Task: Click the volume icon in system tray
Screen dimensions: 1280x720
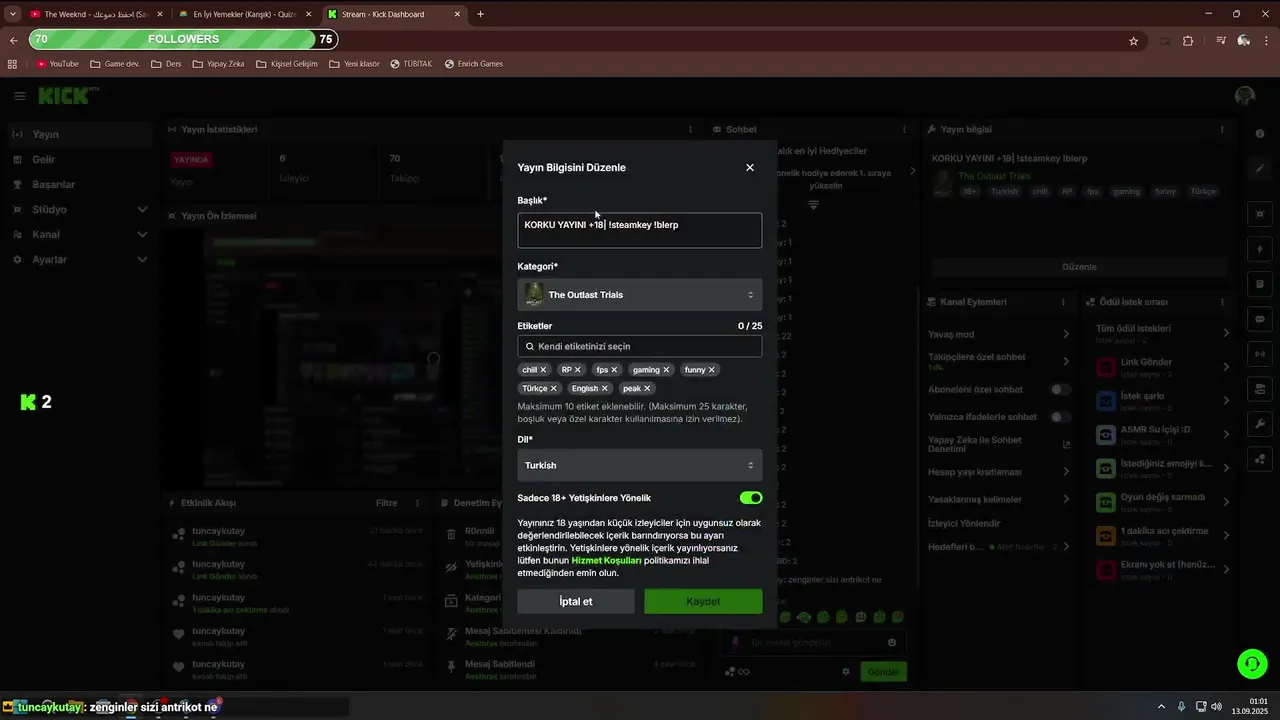Action: click(x=1217, y=706)
